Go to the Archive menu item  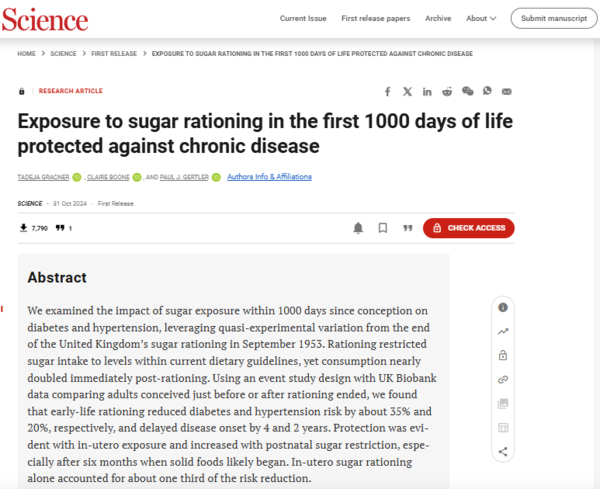(x=438, y=18)
